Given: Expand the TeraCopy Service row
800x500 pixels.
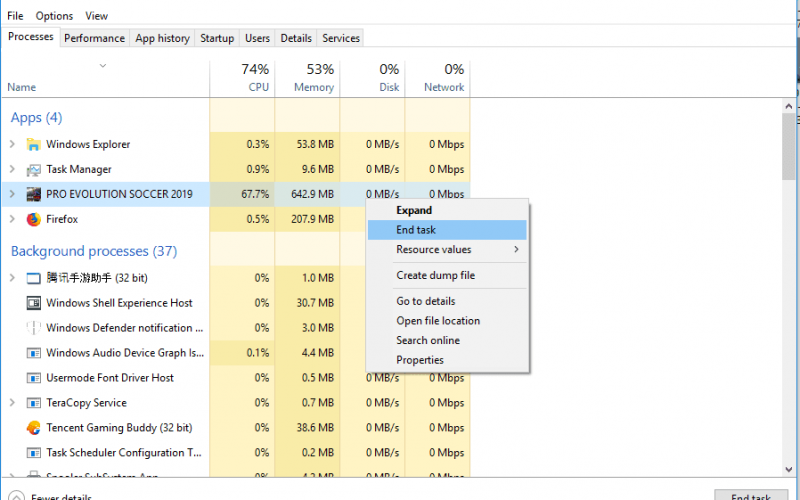Looking at the screenshot, I should [12, 403].
